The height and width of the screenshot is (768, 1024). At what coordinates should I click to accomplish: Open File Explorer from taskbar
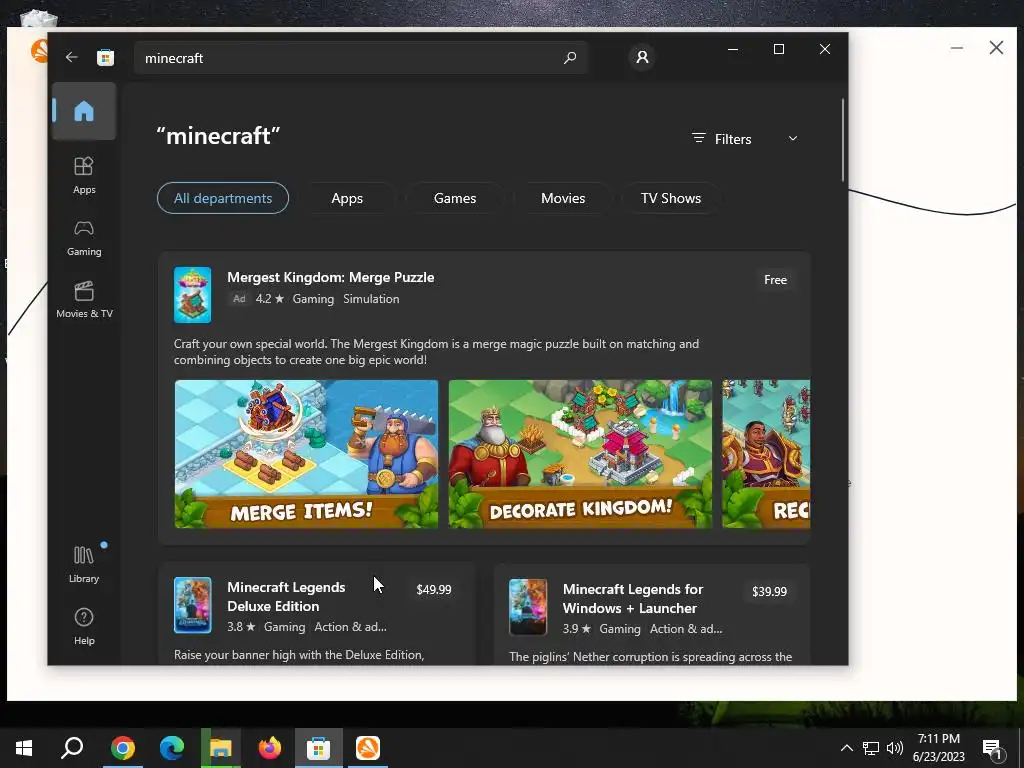[221, 748]
